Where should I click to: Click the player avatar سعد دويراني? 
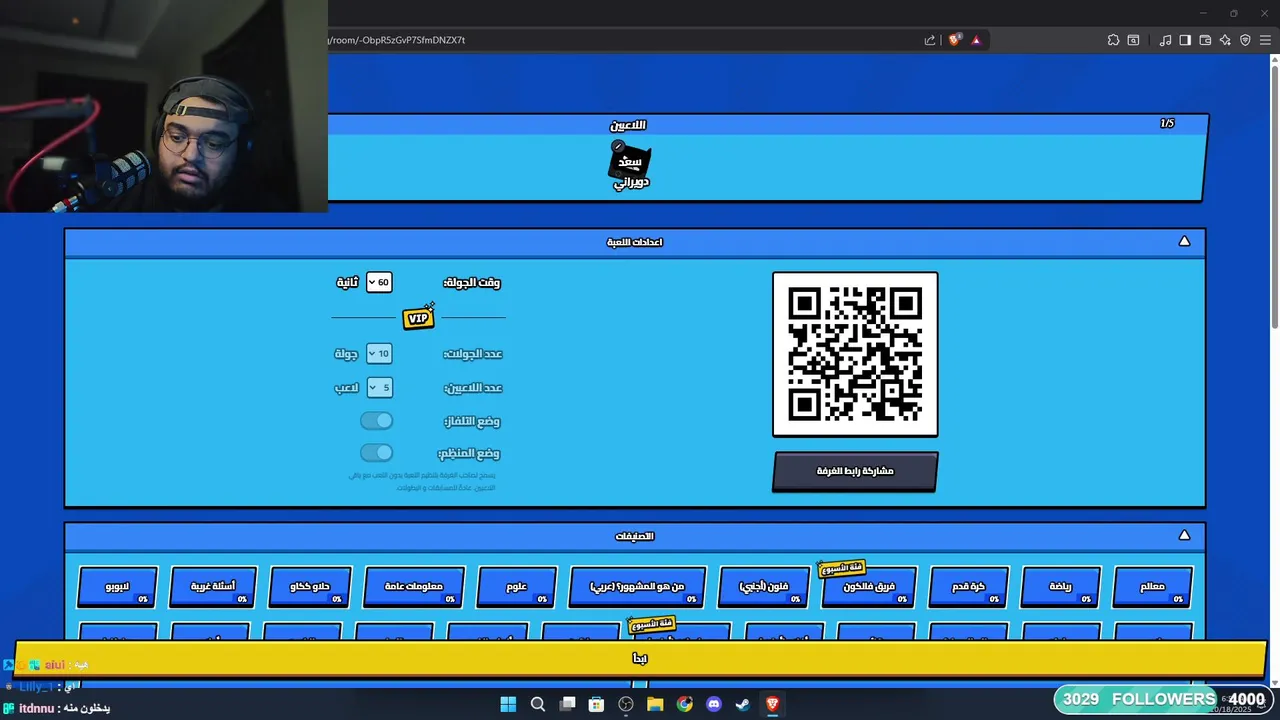pos(630,165)
